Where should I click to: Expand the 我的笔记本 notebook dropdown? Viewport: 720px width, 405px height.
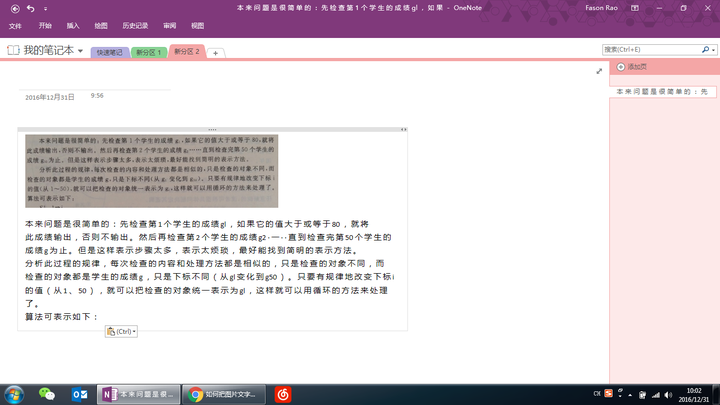coord(80,51)
